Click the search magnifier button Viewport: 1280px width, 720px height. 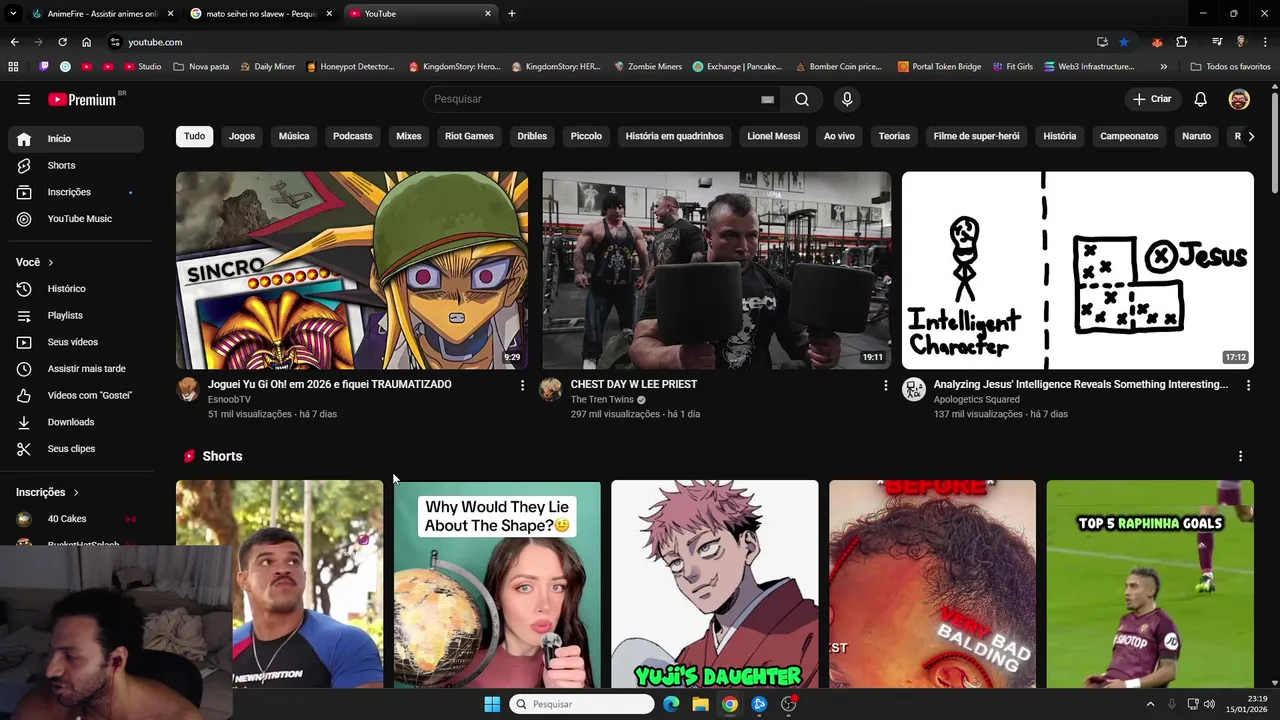click(802, 99)
